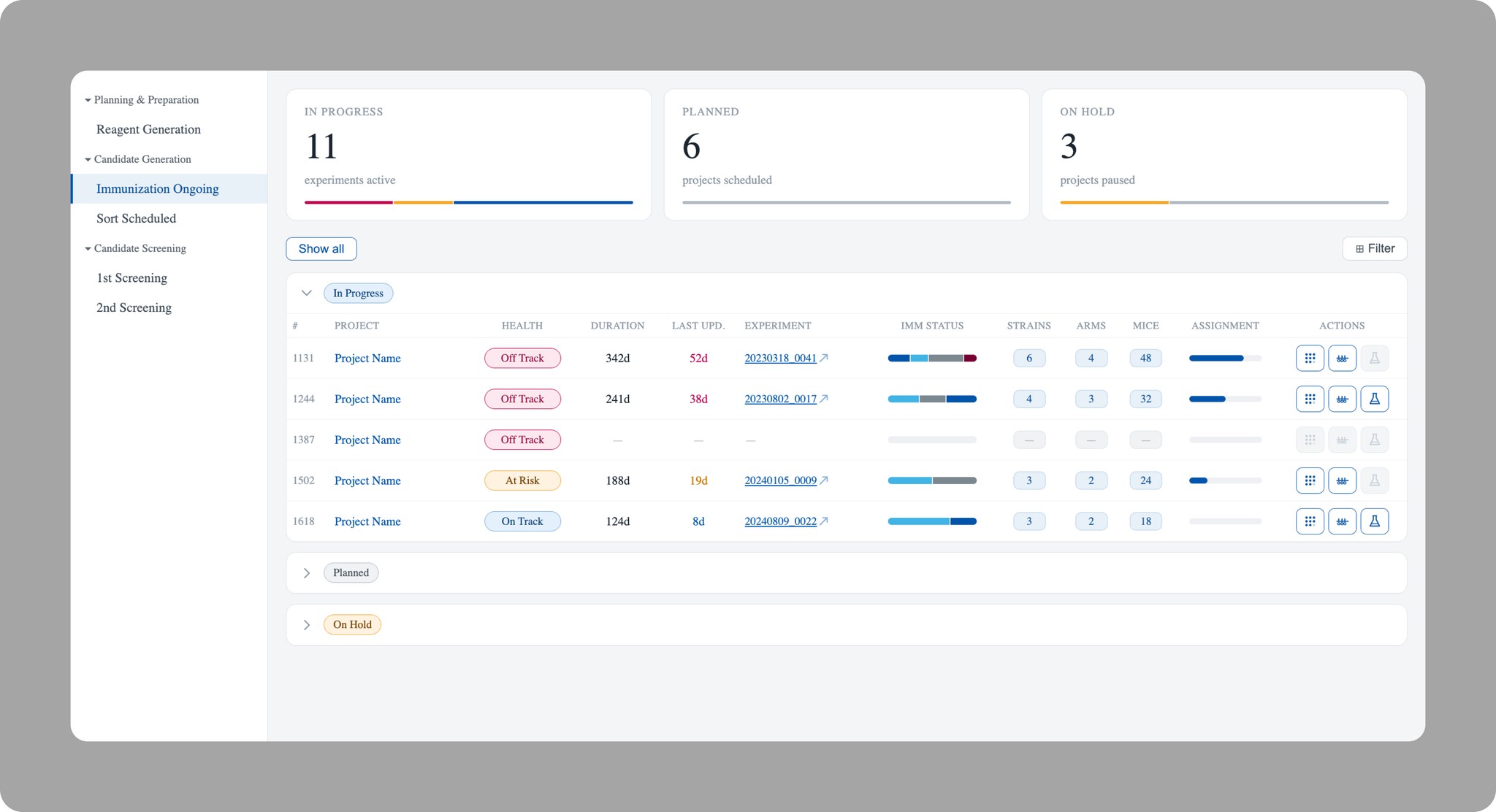Open Project Name link in row 1502

click(367, 480)
